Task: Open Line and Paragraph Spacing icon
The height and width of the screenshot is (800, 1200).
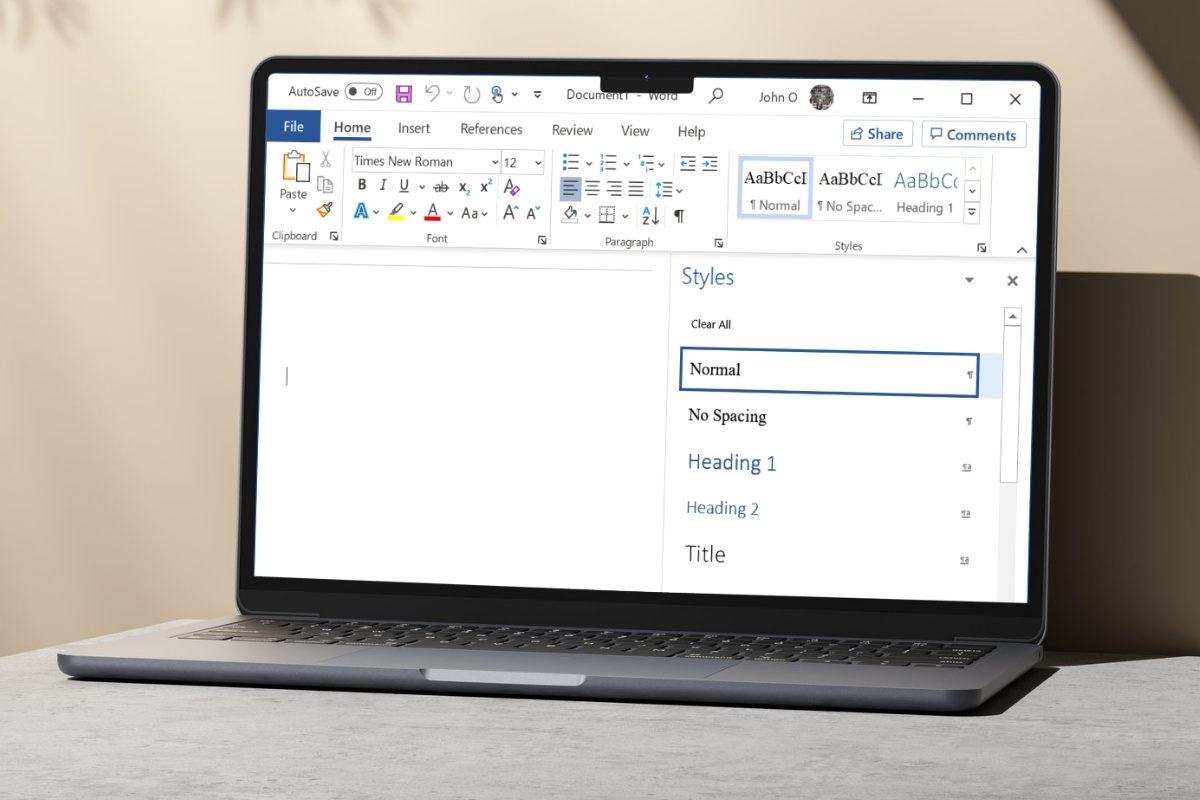Action: pyautogui.click(x=664, y=190)
